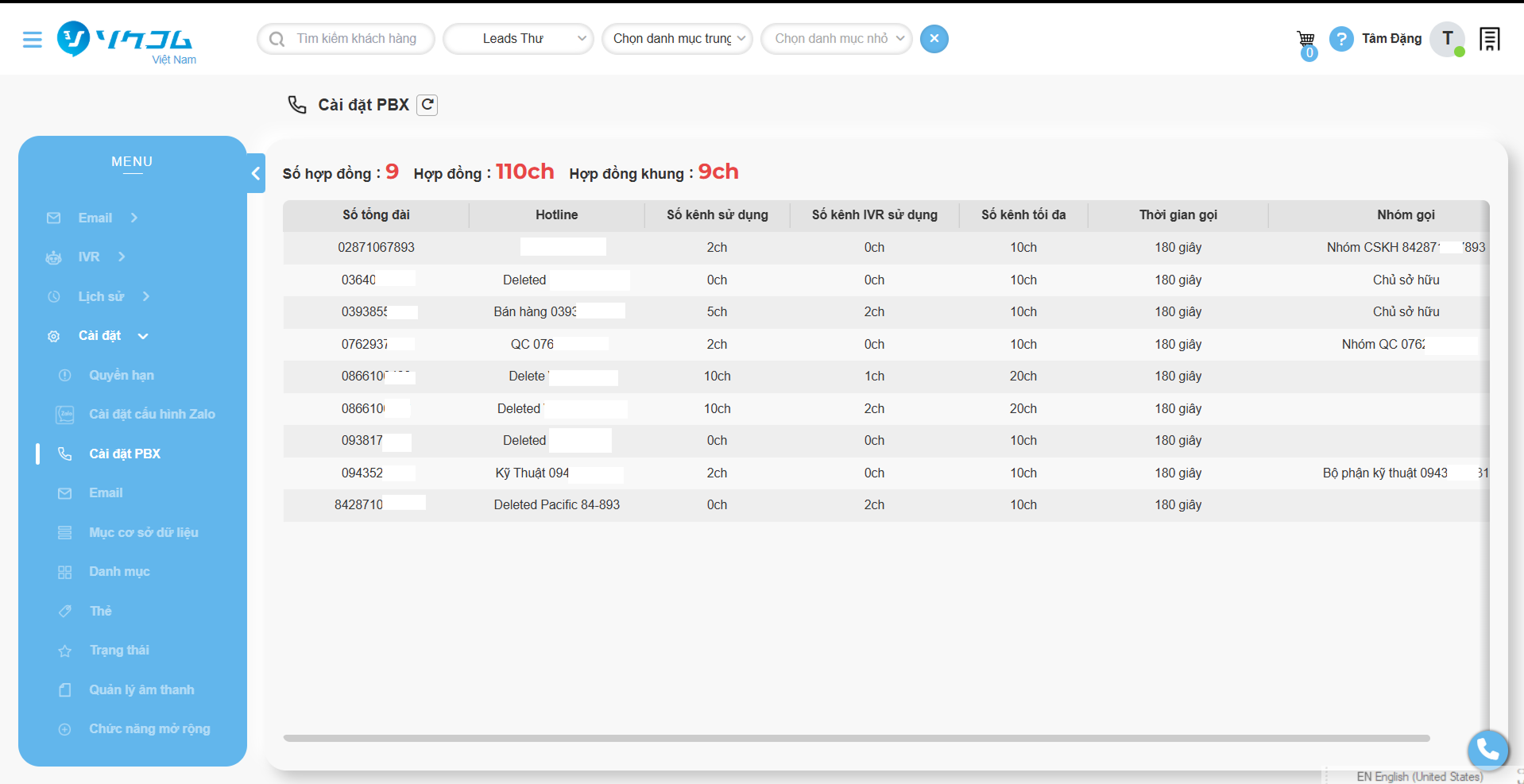Click Deleted Pacific 84-893 cell
Screen dimensions: 1524x784
click(x=556, y=504)
